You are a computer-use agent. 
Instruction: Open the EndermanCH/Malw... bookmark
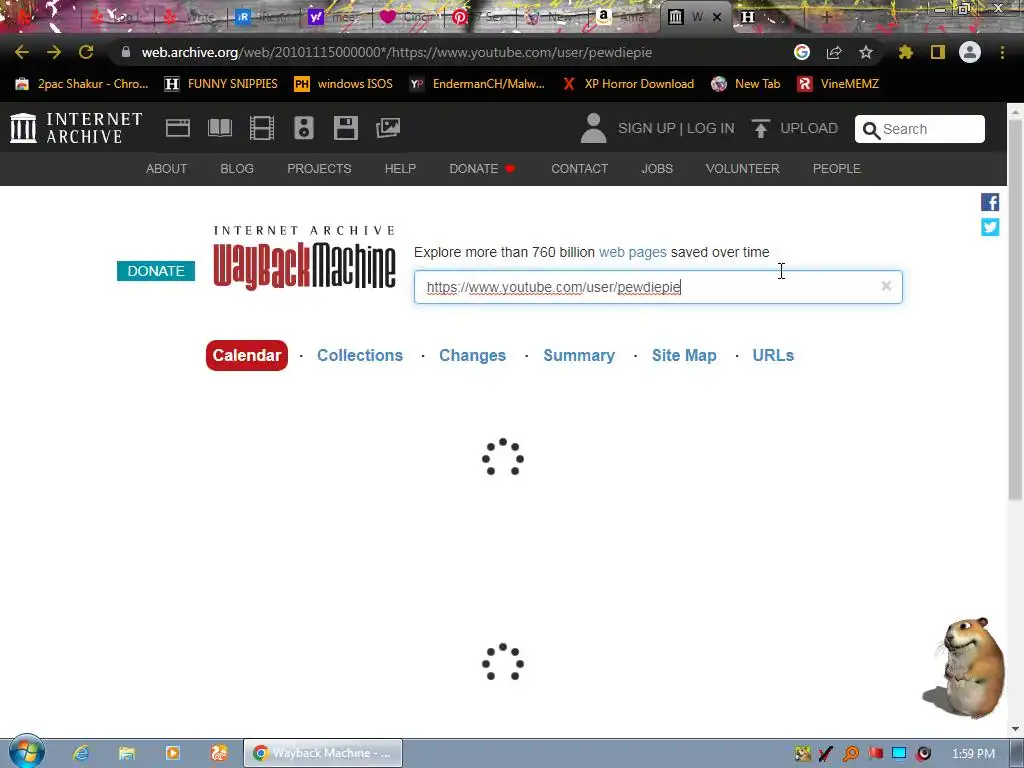coord(477,84)
